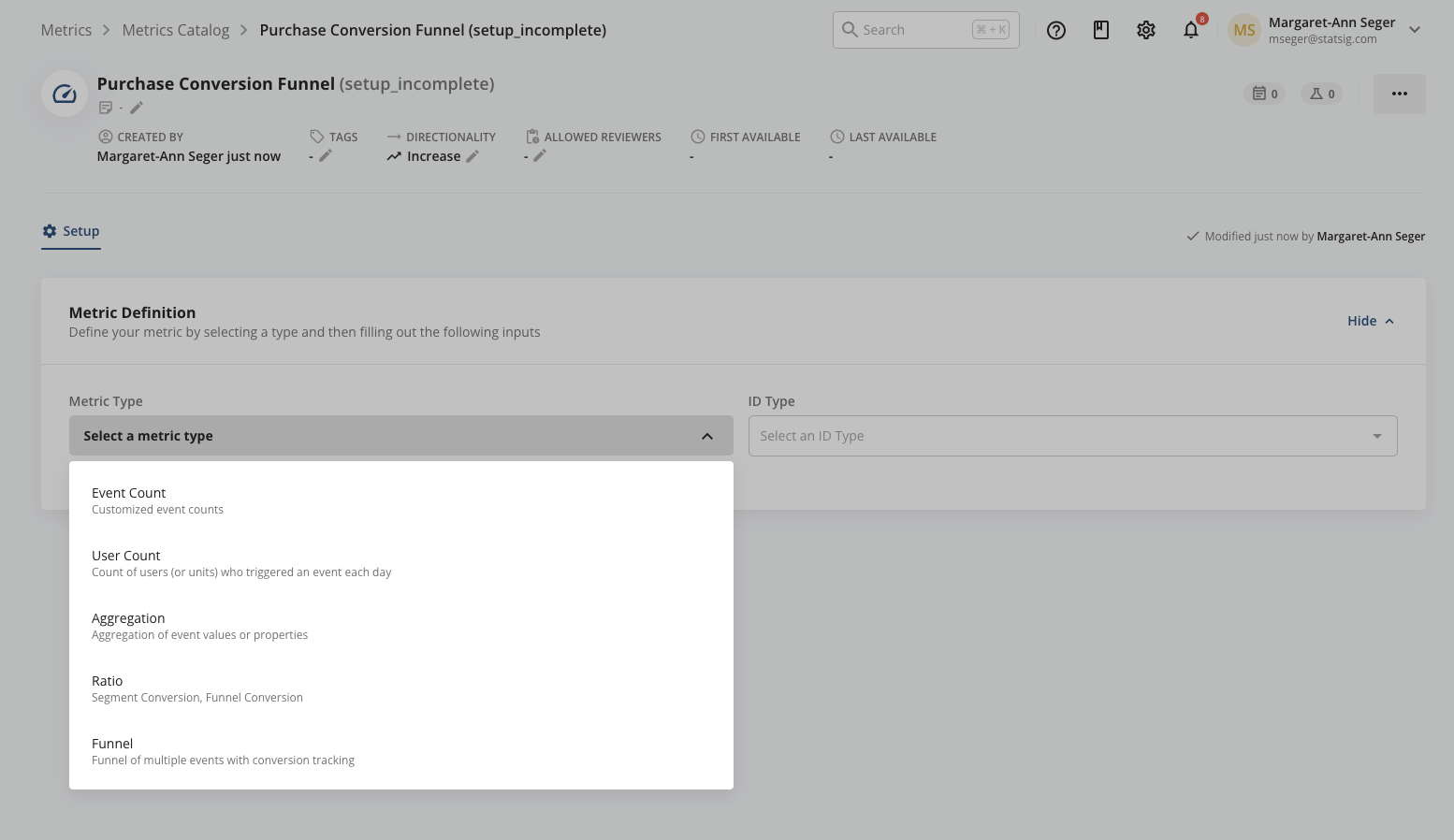Click the help question mark icon
The width and height of the screenshot is (1454, 840).
point(1055,29)
